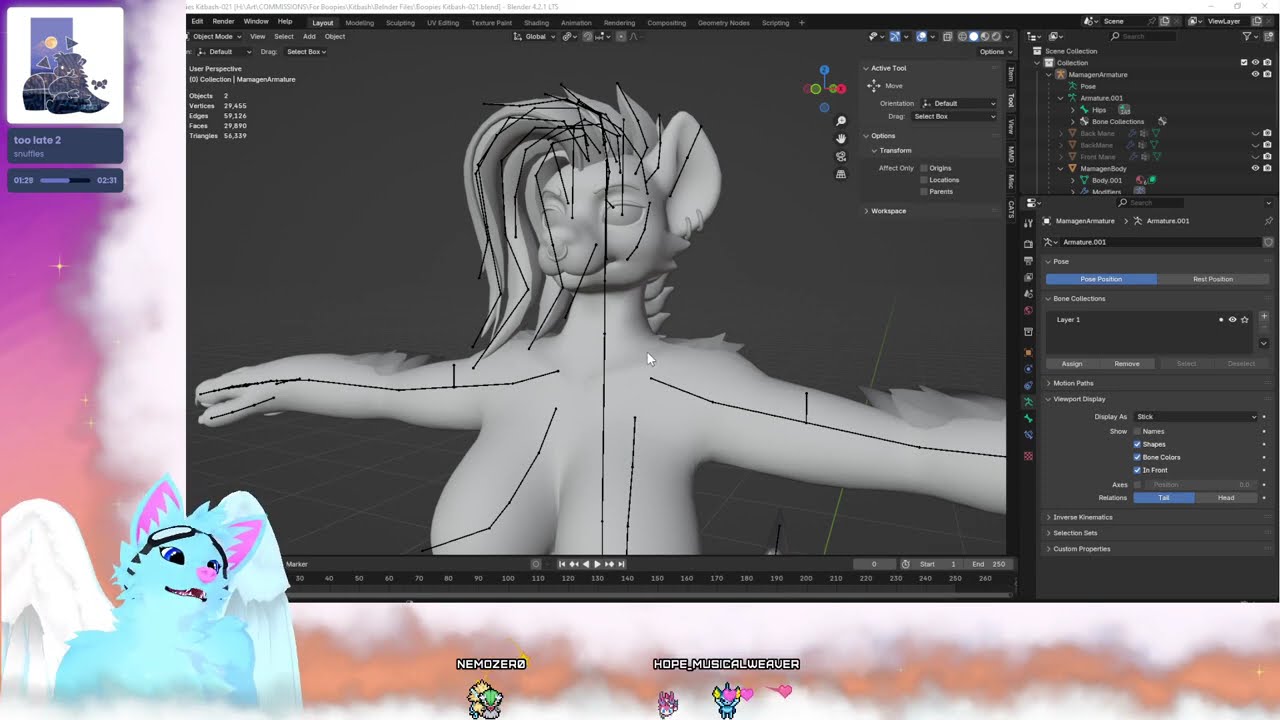Open the Display As Stick dropdown

(1196, 417)
